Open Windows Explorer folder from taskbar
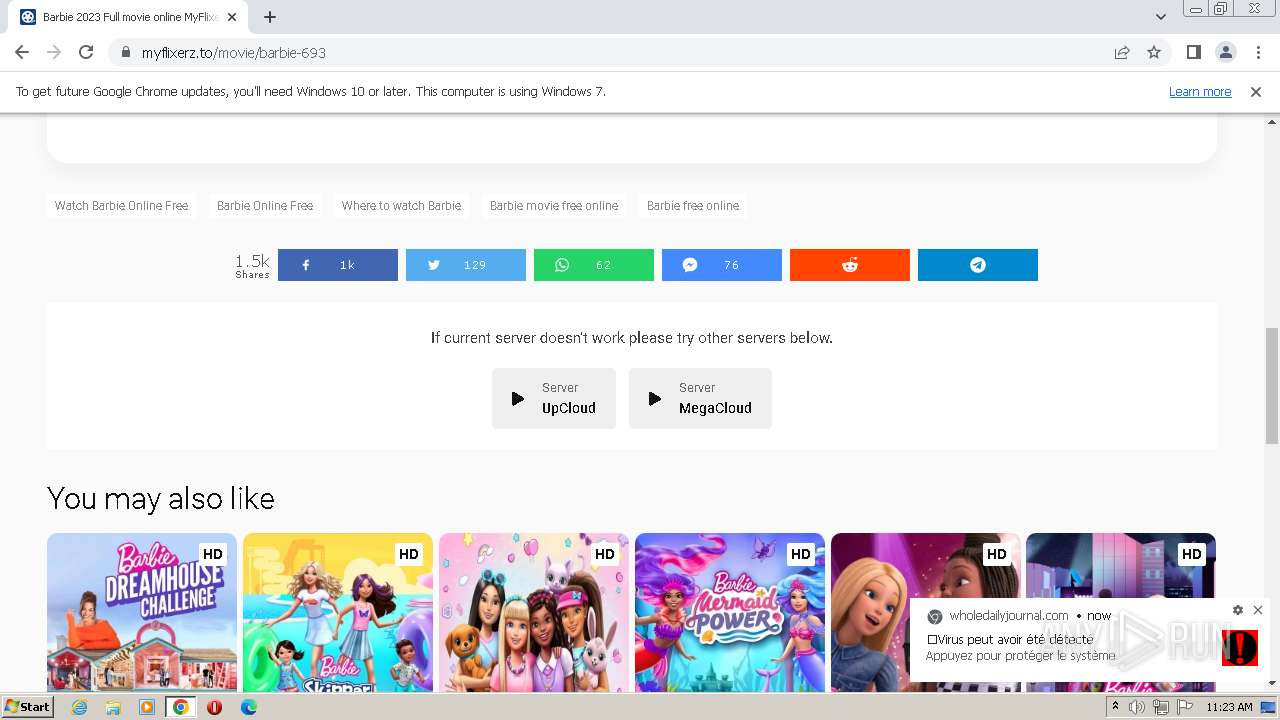Image resolution: width=1280 pixels, height=720 pixels. [113, 707]
